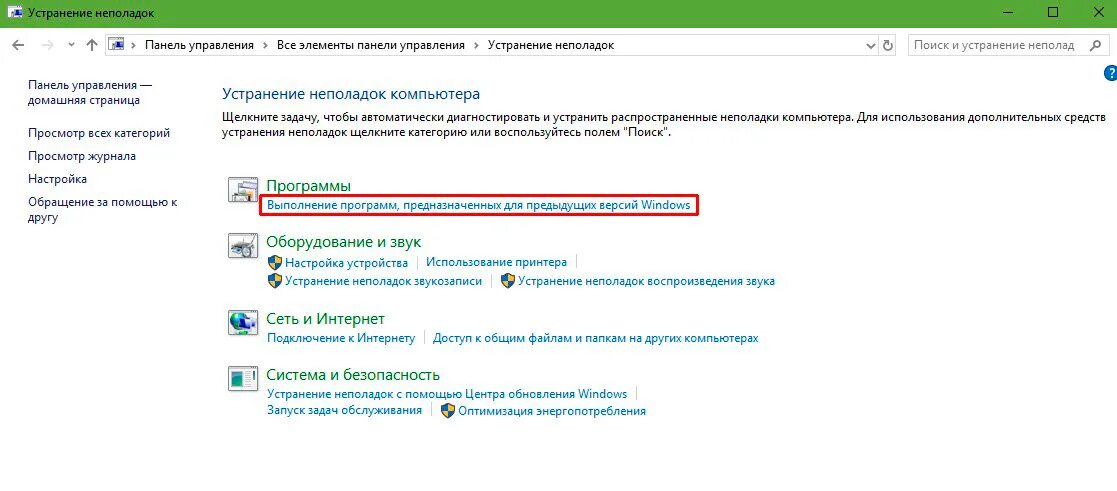Go up one level with up arrow
This screenshot has height=491, width=1117.
91,45
